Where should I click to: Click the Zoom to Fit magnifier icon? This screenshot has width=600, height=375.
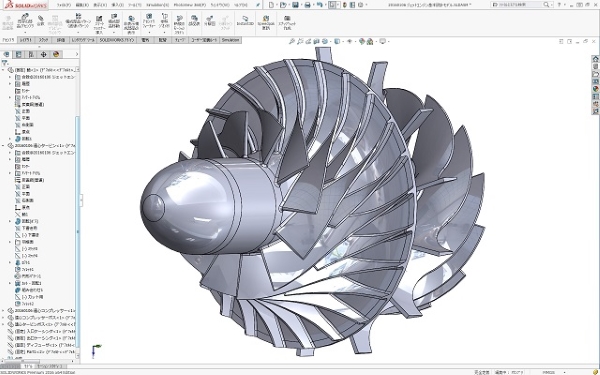[x=292, y=41]
